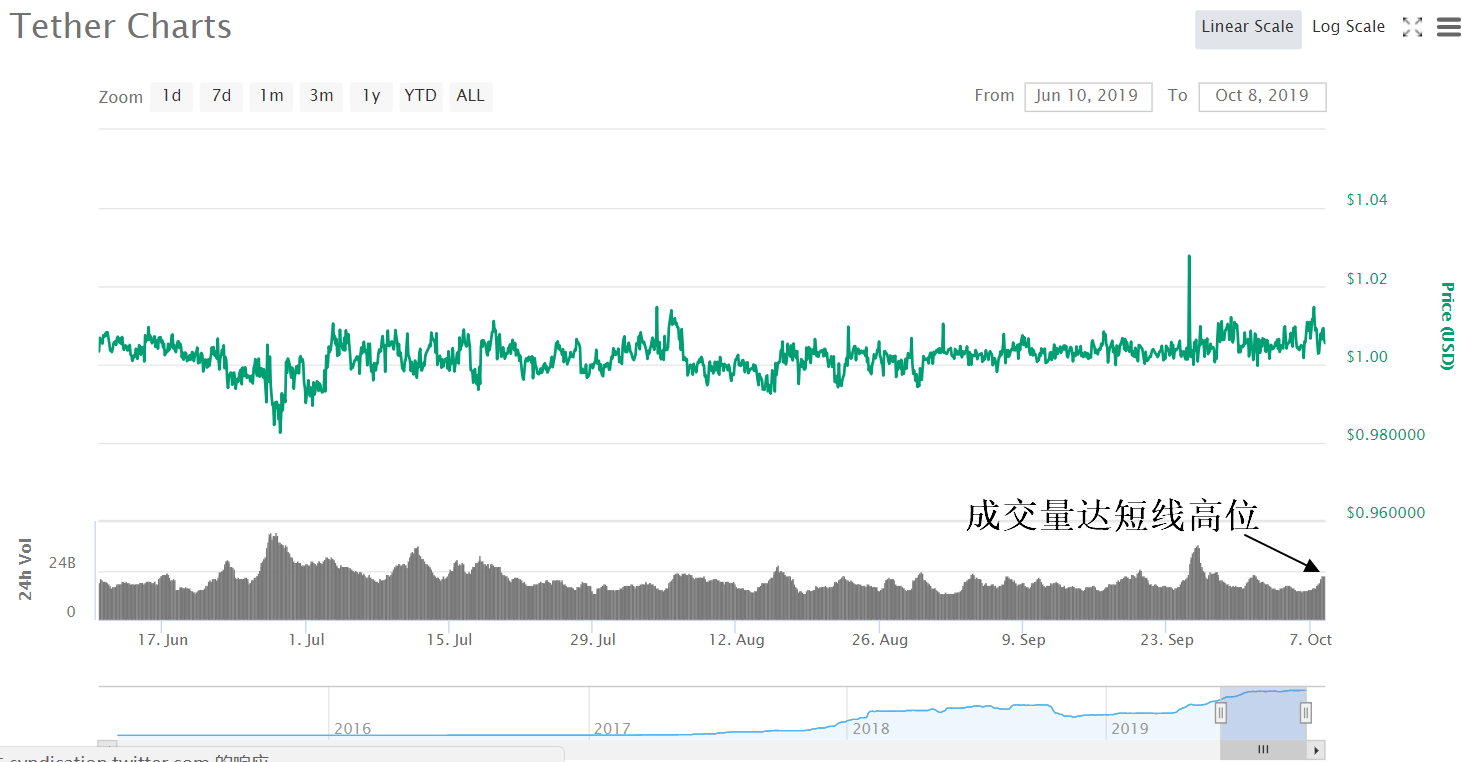Screen dimensions: 1462x762
Task: Click the 1. Jul date label
Action: point(306,640)
